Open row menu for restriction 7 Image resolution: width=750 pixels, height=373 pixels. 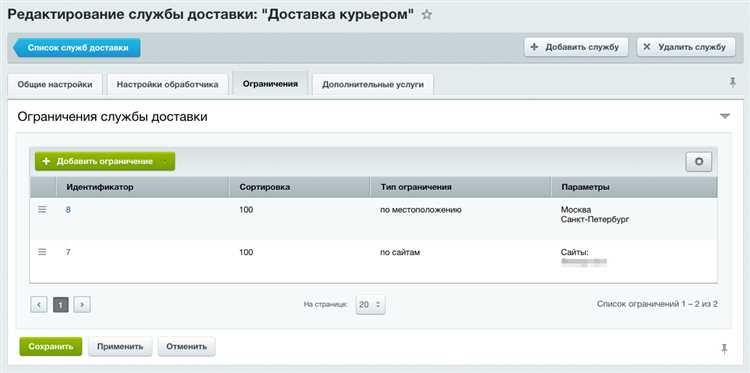[x=42, y=252]
